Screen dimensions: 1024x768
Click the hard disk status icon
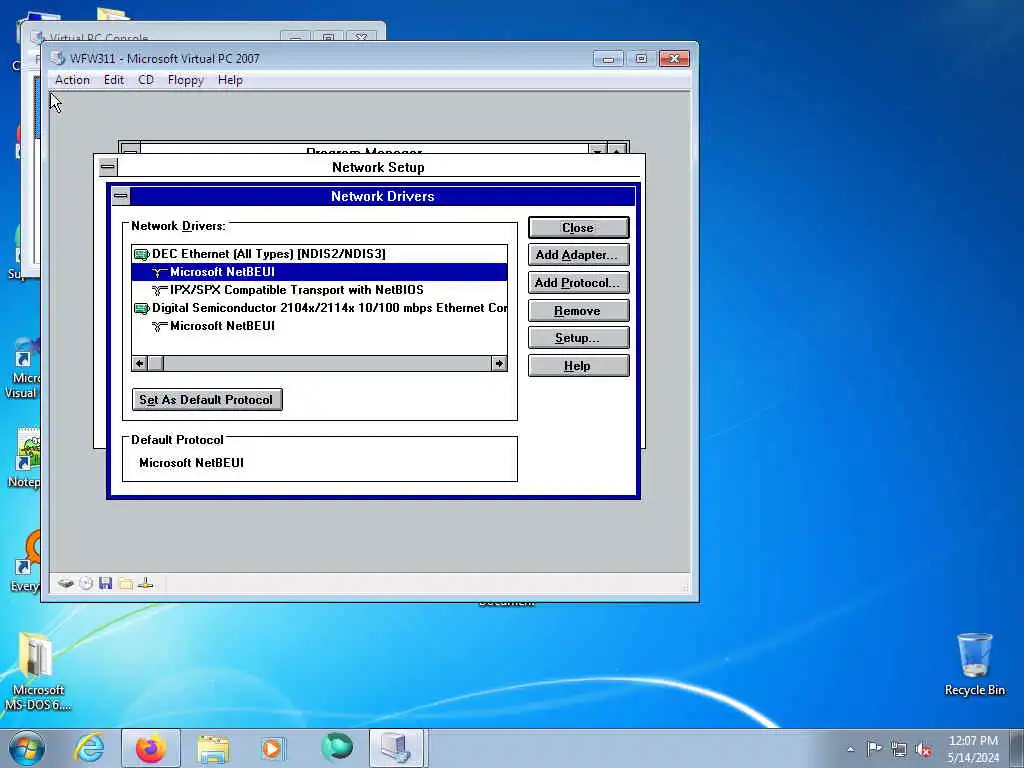(65, 583)
